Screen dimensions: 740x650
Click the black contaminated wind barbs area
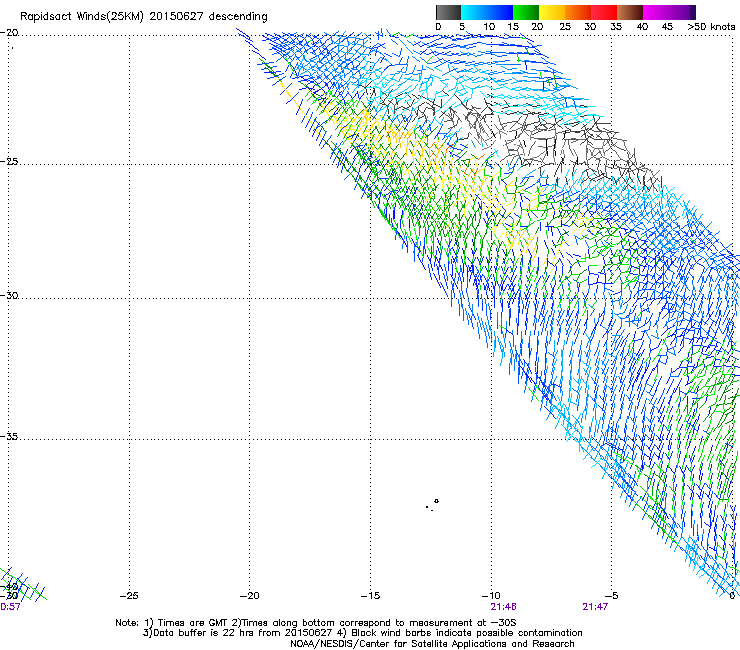pos(543,137)
